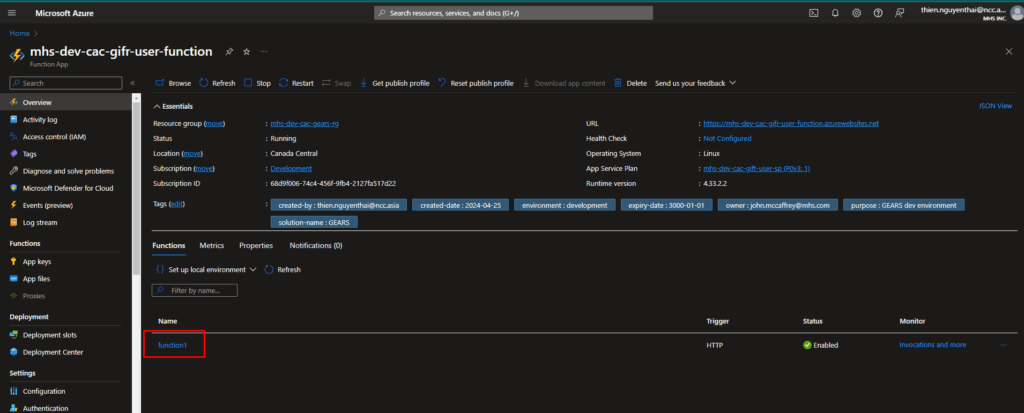This screenshot has width=1024, height=413.
Task: Open Microsoft Azure home logo text
Action: click(x=64, y=13)
